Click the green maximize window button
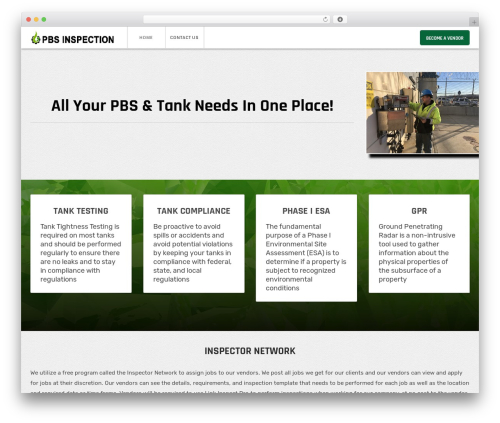Viewport: 500px width, 423px height. 44,20
